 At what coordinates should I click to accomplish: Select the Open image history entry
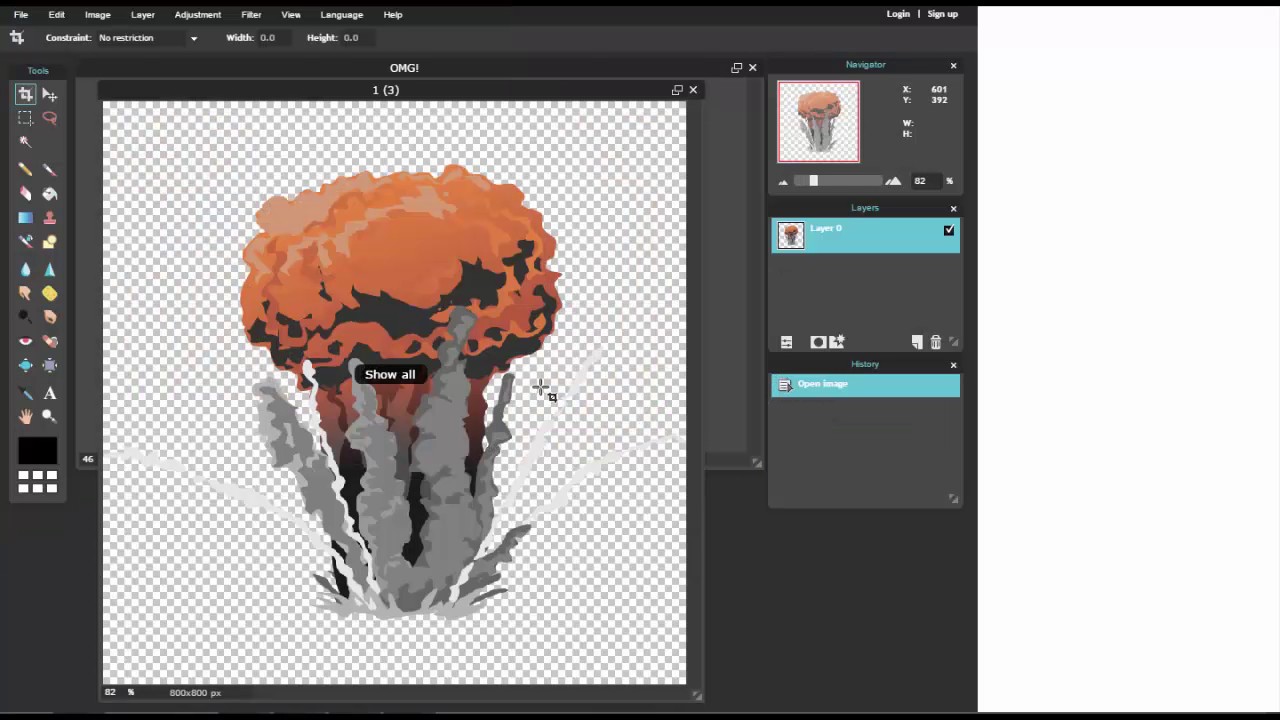tap(866, 385)
